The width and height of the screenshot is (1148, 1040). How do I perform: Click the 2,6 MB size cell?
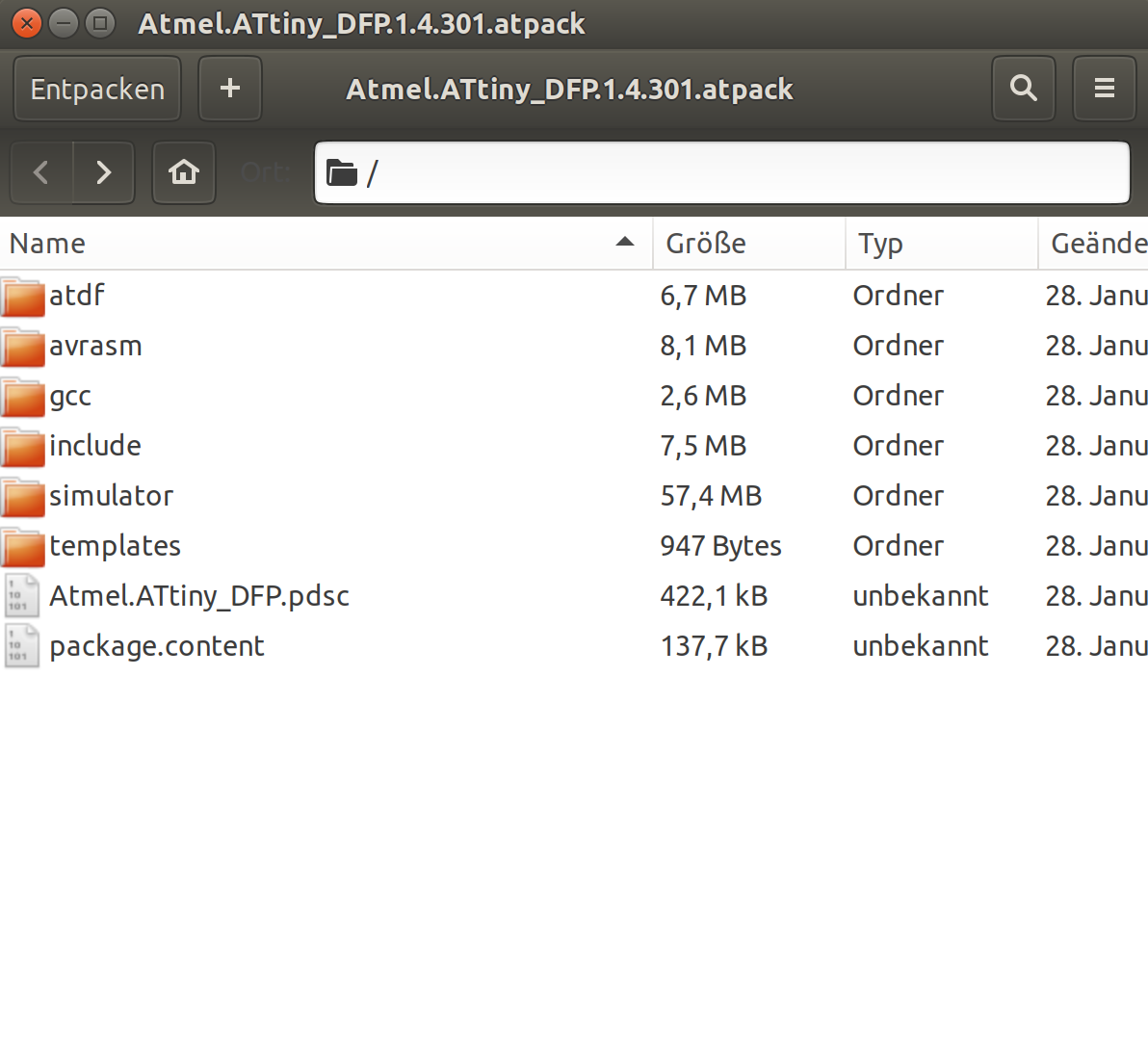(704, 396)
